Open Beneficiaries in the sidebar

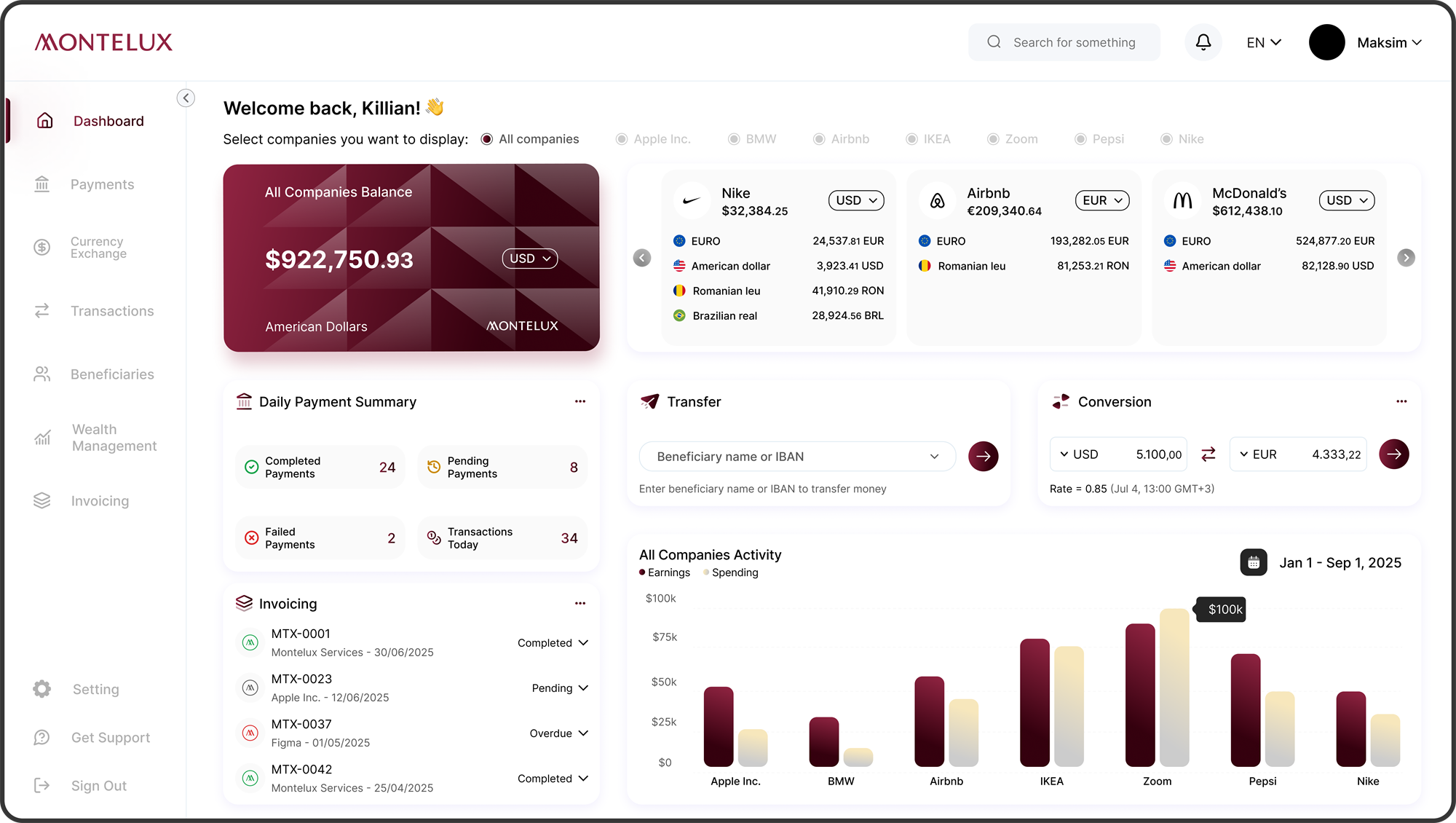click(94, 374)
